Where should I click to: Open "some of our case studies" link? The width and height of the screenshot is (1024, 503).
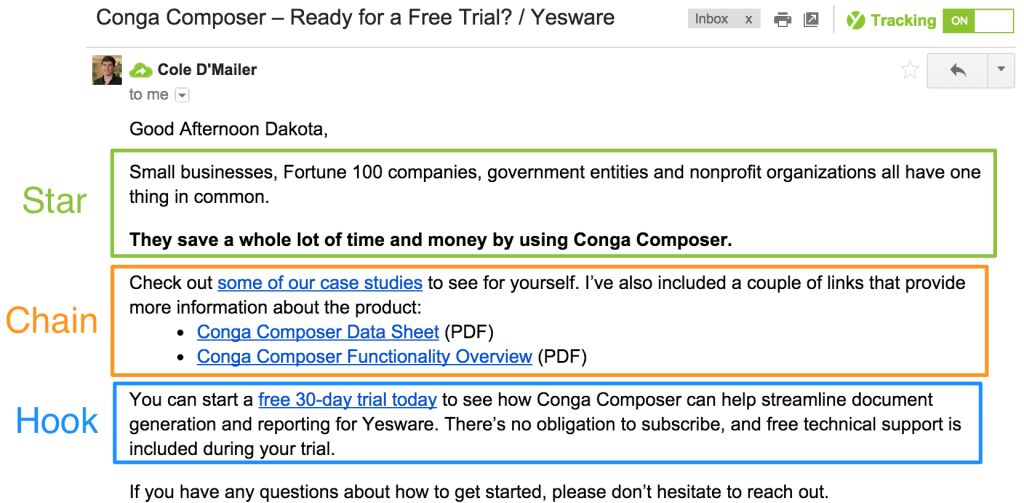[320, 283]
